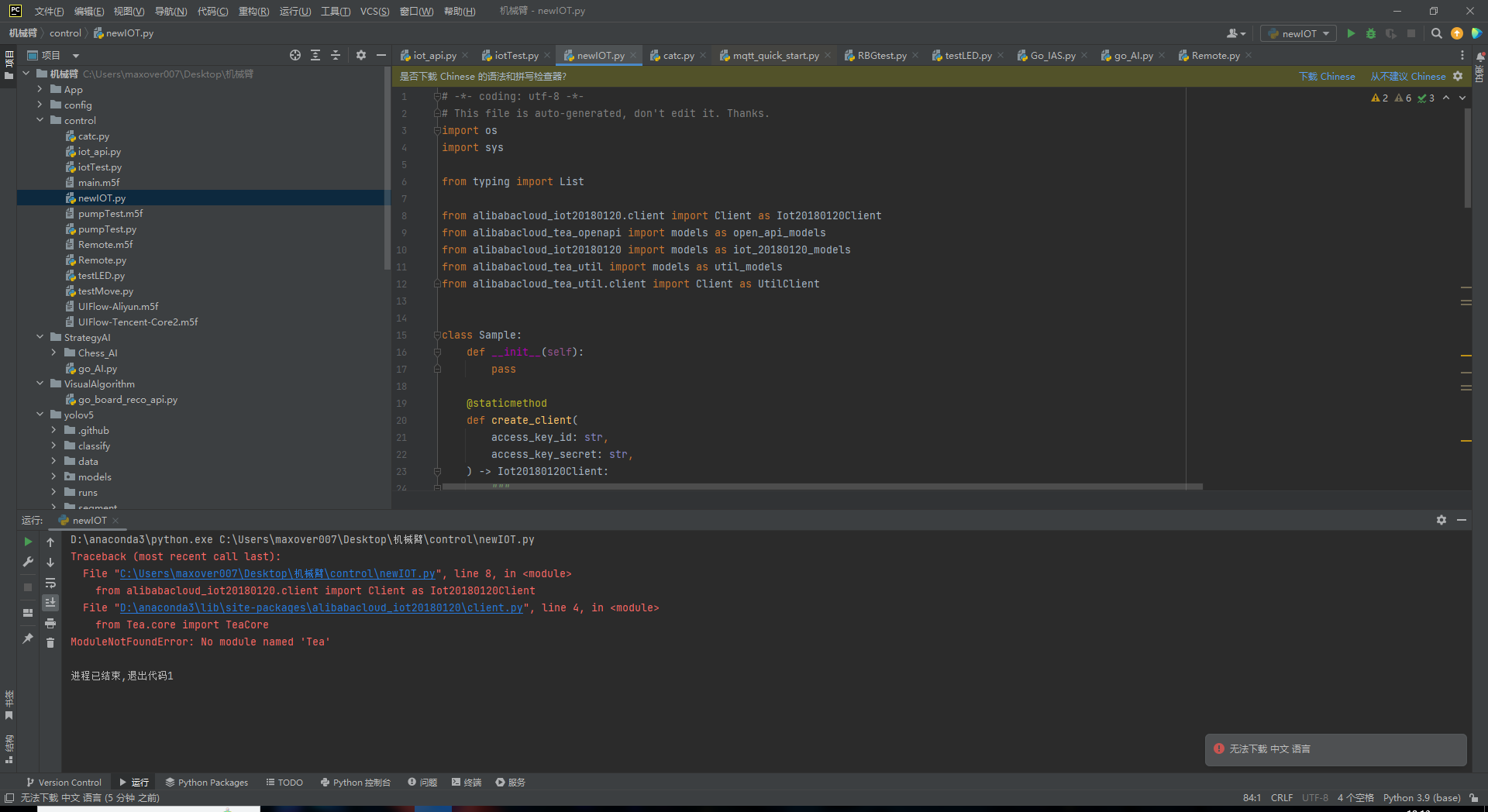Toggle tool window bars icon in status bar

[9, 797]
